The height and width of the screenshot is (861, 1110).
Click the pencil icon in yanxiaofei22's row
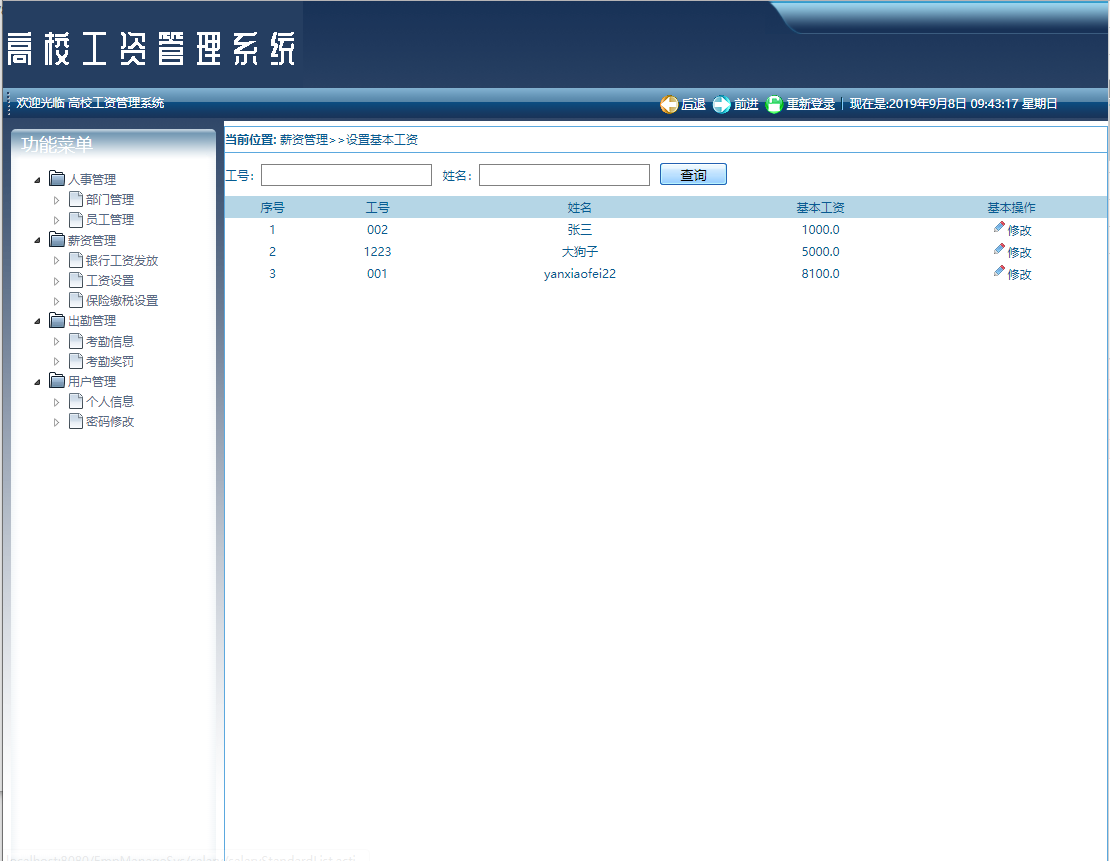click(x=998, y=272)
